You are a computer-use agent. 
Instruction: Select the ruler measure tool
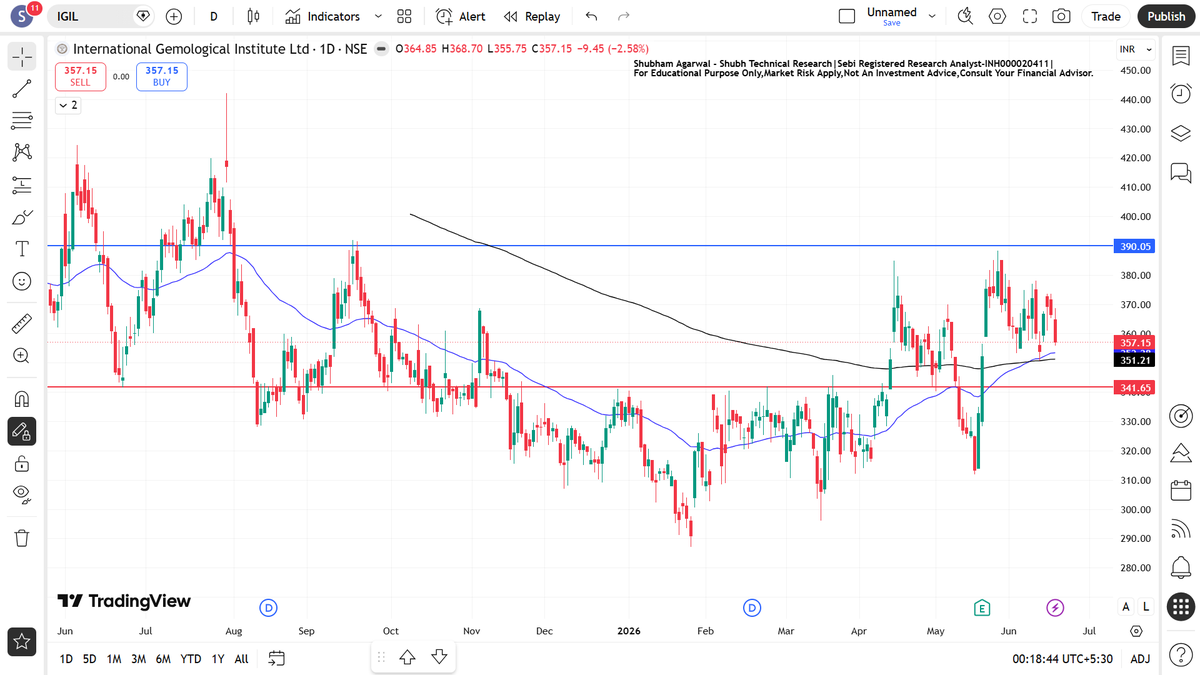(x=22, y=324)
